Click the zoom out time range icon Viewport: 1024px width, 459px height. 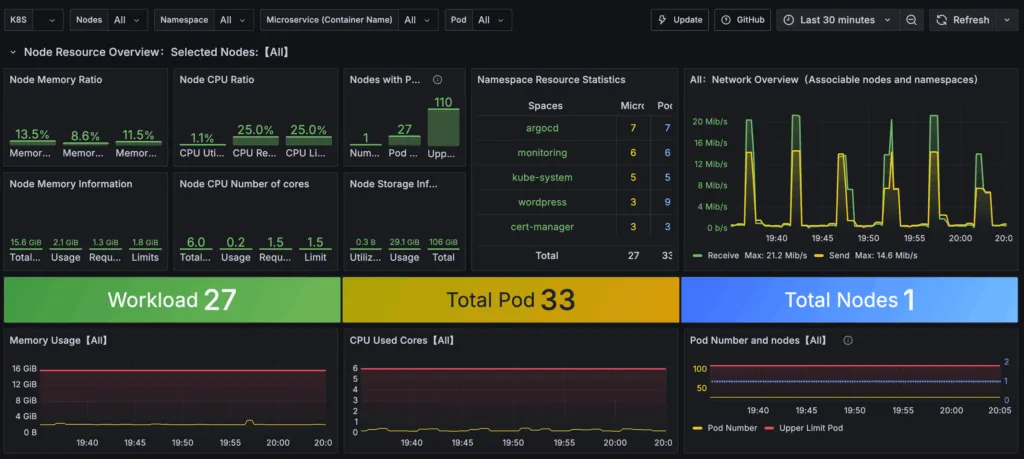tap(911, 20)
